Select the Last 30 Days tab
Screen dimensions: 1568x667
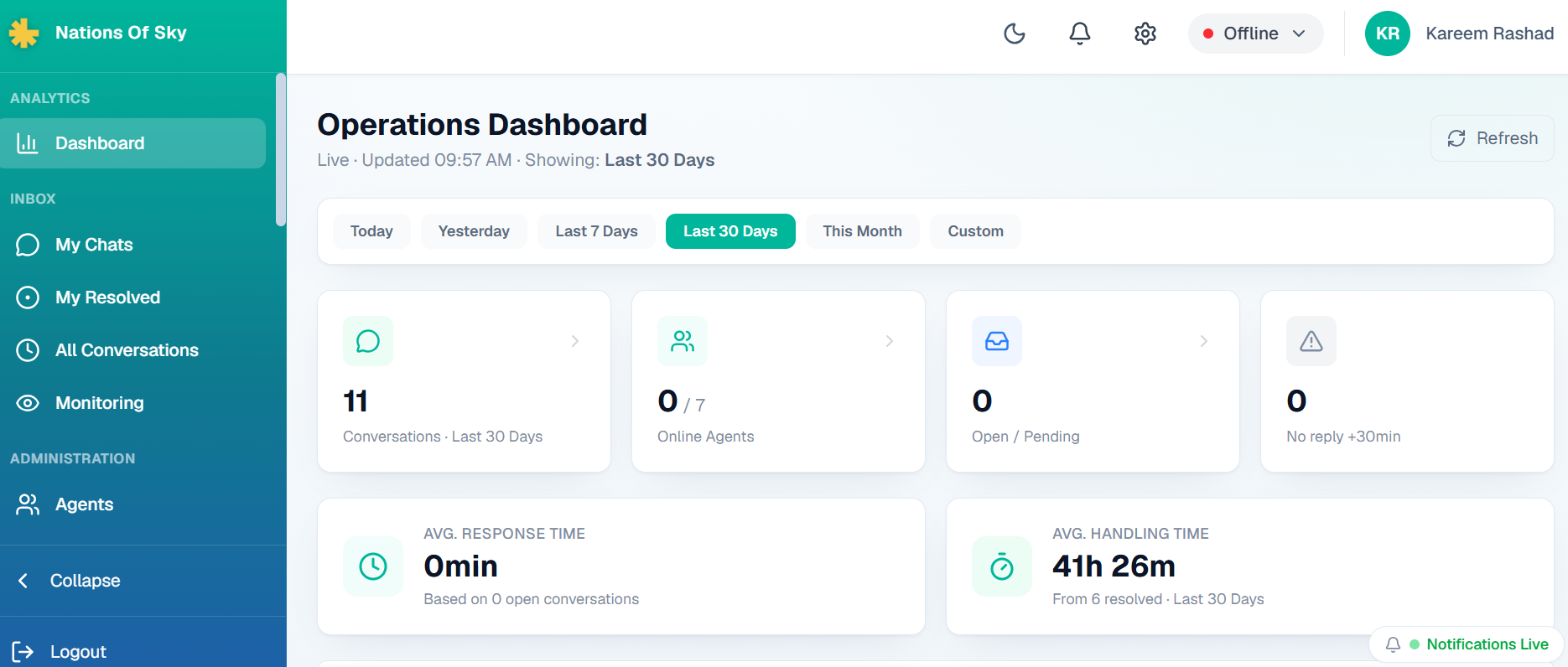(x=730, y=231)
